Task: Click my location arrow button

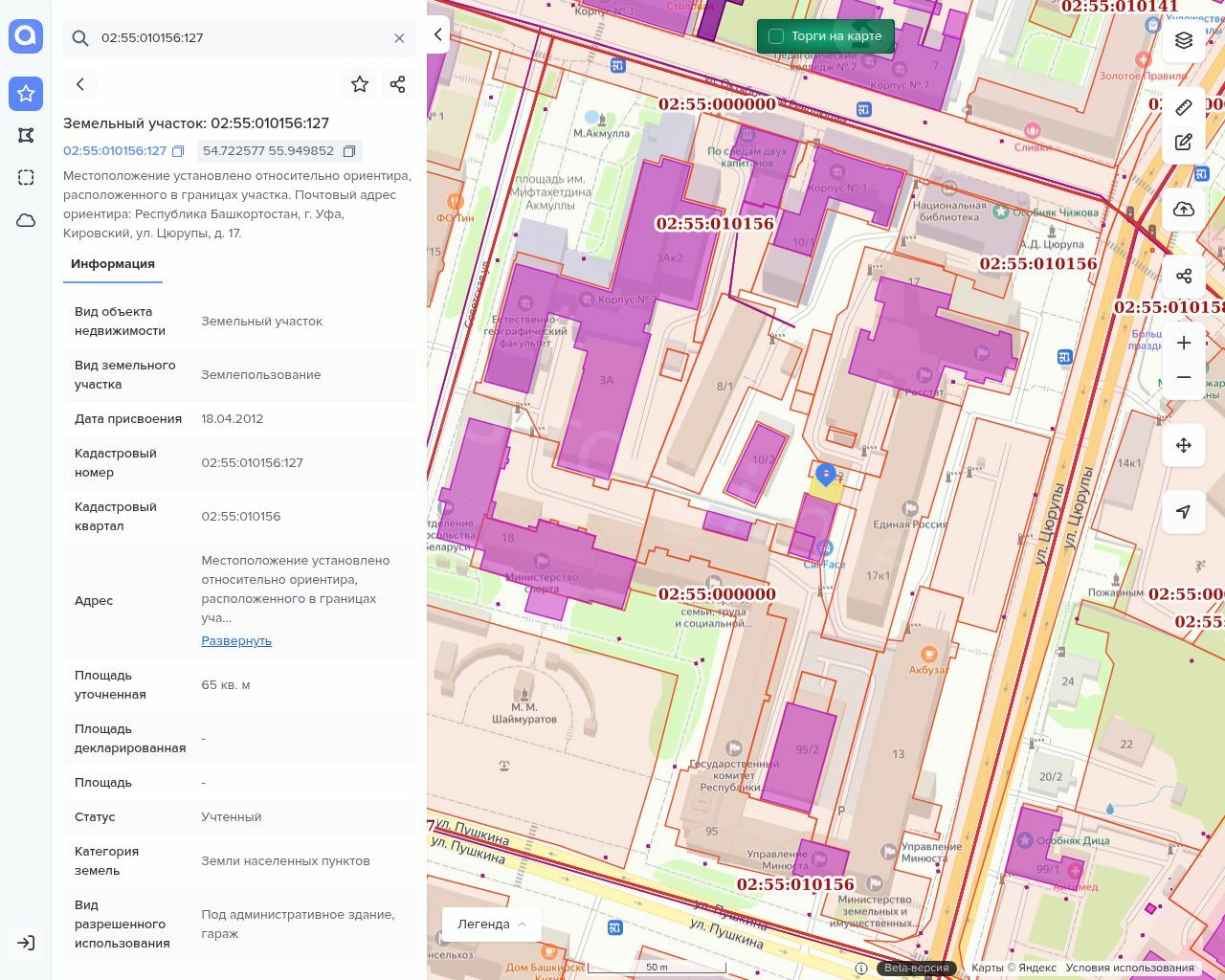Action: [x=1184, y=512]
